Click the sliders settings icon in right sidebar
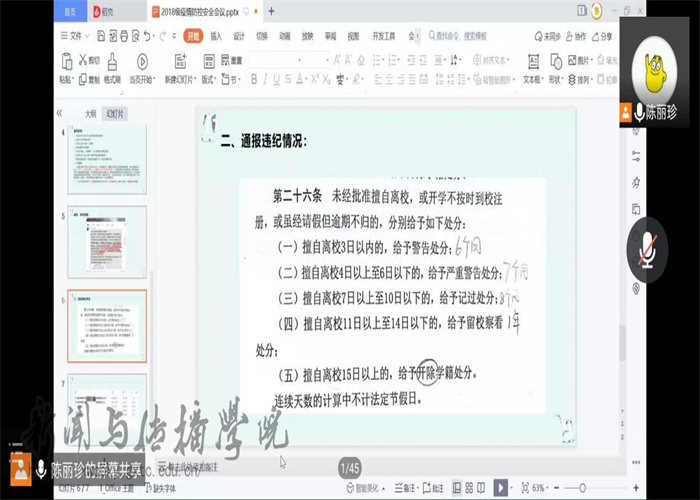Screen dimensions: 700x500 636,156
